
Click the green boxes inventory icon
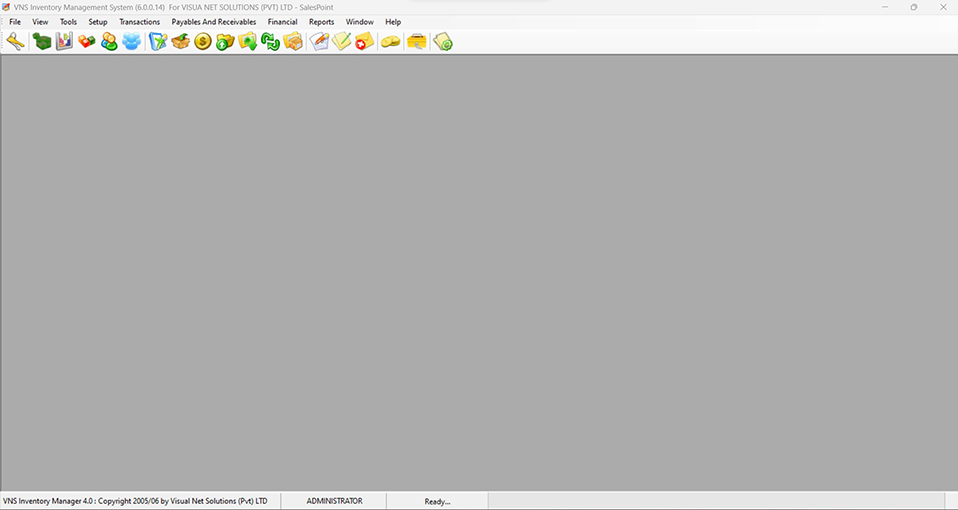pos(42,42)
